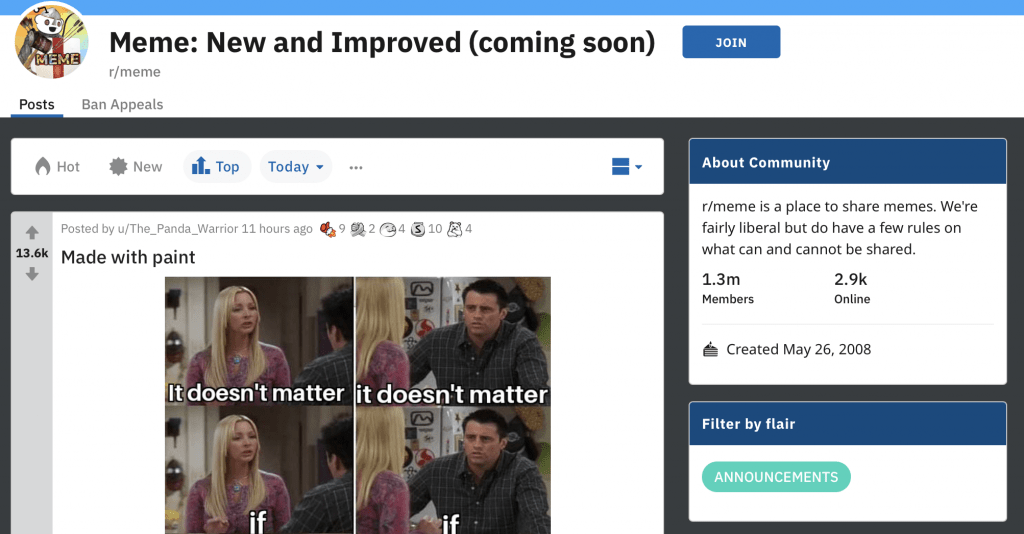1024x534 pixels.
Task: Open the Ban Appeals tab
Action: tap(122, 104)
